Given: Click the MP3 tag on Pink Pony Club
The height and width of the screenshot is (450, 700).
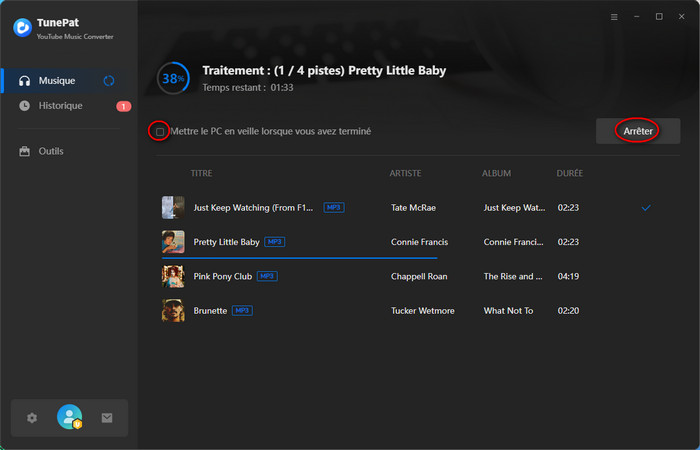Looking at the screenshot, I should [x=267, y=276].
